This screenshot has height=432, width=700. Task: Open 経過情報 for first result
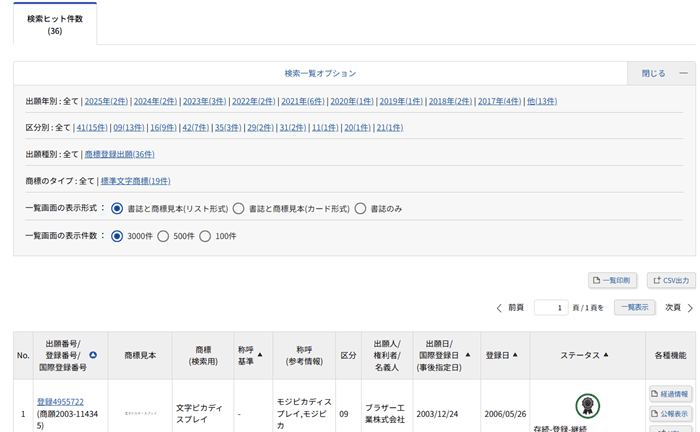tap(670, 394)
